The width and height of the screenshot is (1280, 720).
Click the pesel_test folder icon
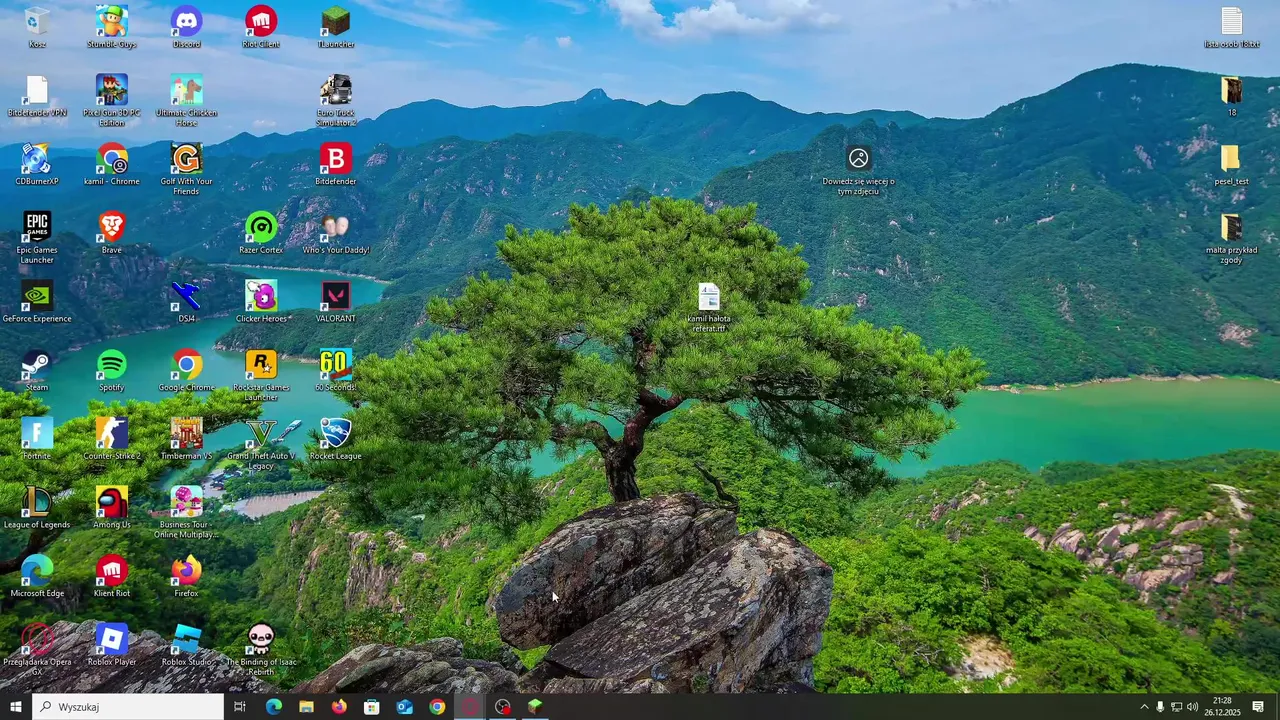coord(1231,165)
